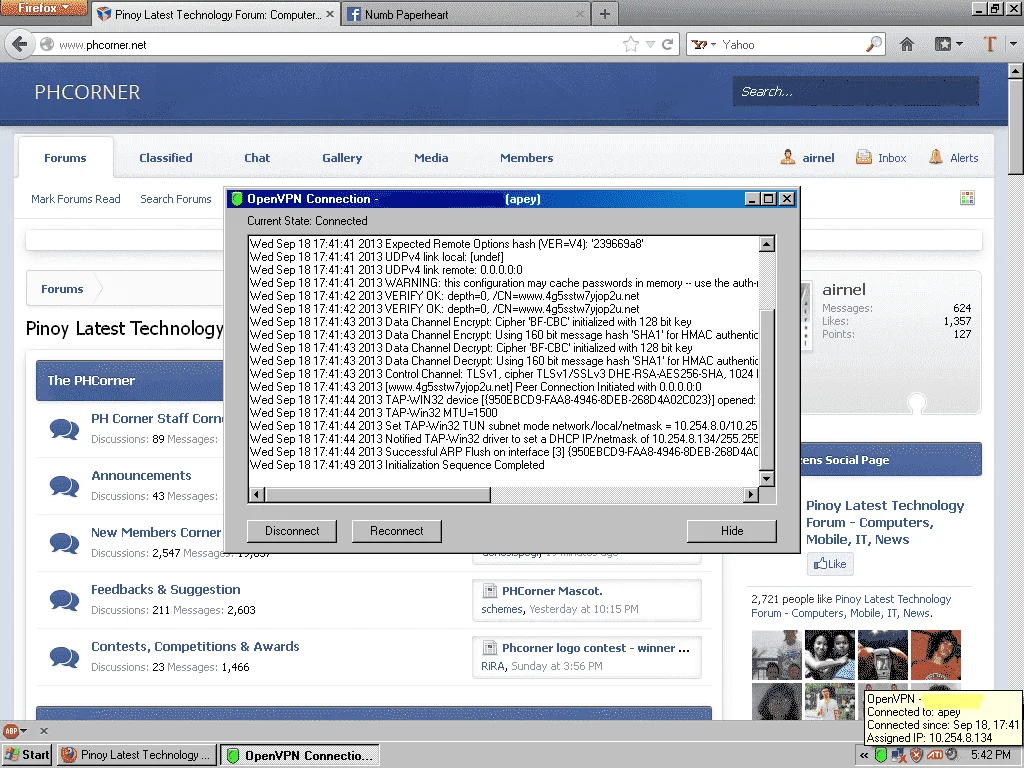This screenshot has height=768, width=1024.
Task: Click the PHCORNER site logo
Action: tap(88, 92)
